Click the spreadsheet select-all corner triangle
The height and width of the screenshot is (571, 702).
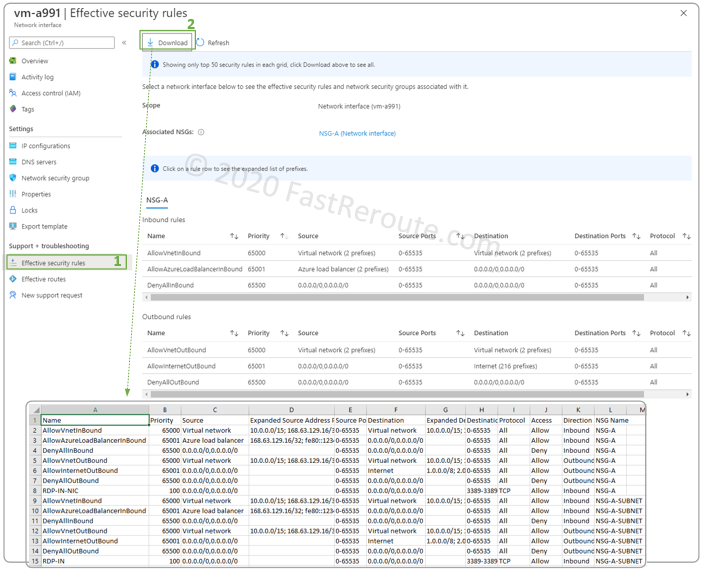(35, 410)
